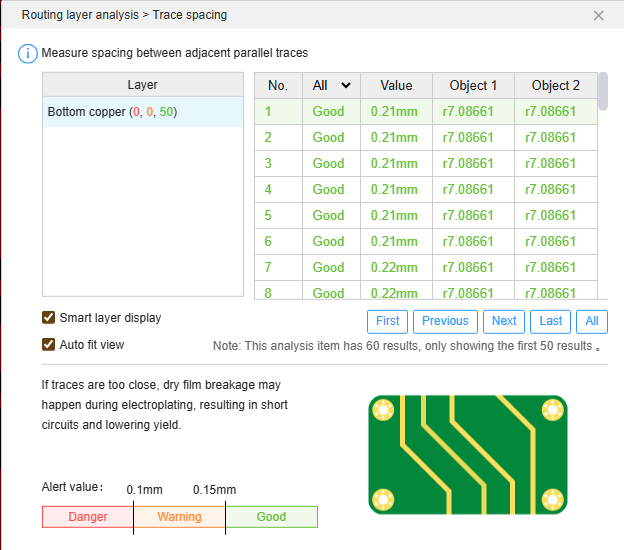Screen dimensions: 624x550
Task: Click the All button below the table
Action: point(592,321)
